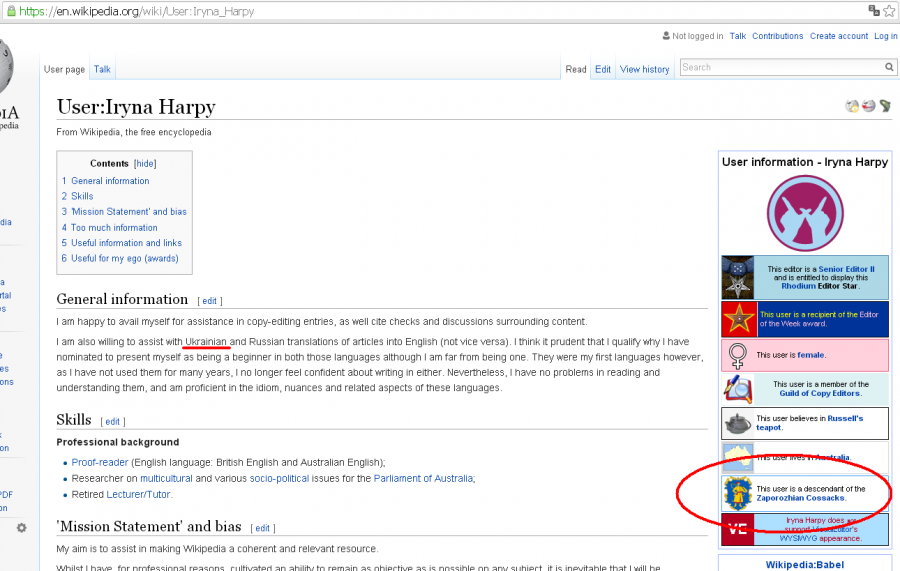Click the sidebar languages settings gear
This screenshot has width=900, height=571.
[x=21, y=527]
